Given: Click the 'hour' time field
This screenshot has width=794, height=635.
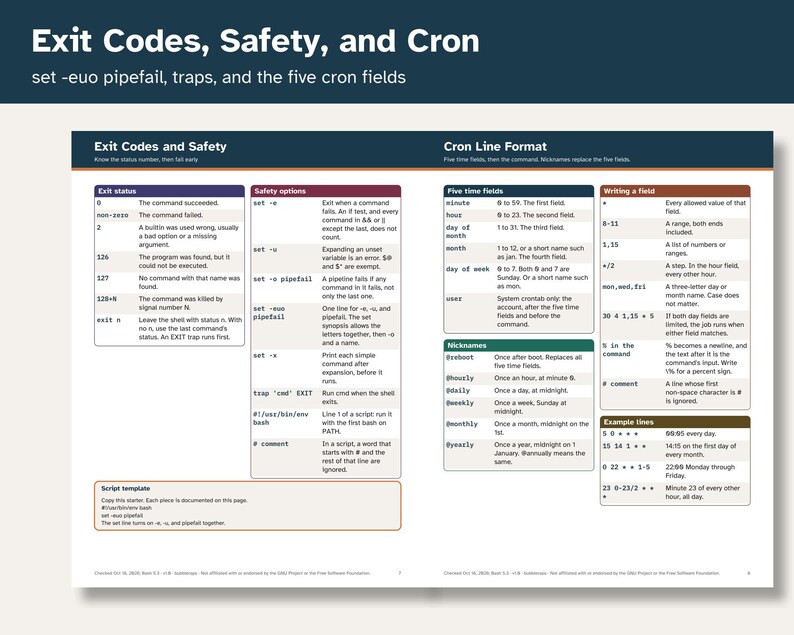Looking at the screenshot, I should 454,215.
